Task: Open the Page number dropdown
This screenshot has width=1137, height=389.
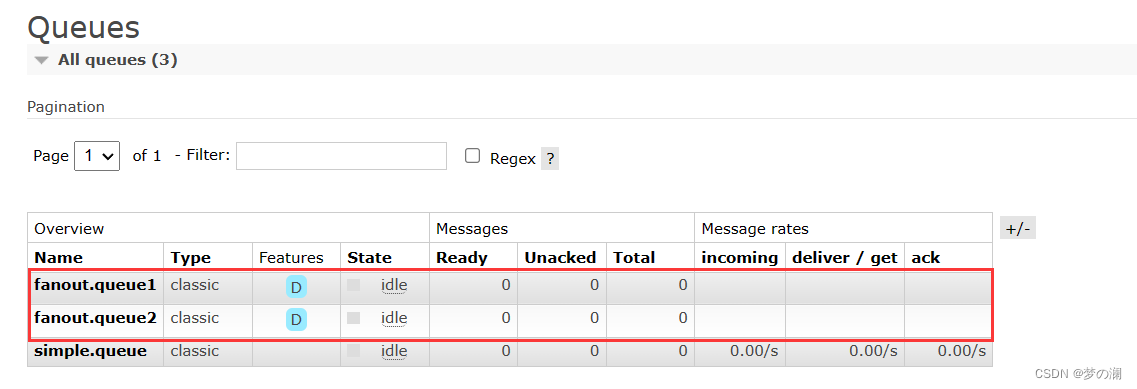Action: click(97, 156)
